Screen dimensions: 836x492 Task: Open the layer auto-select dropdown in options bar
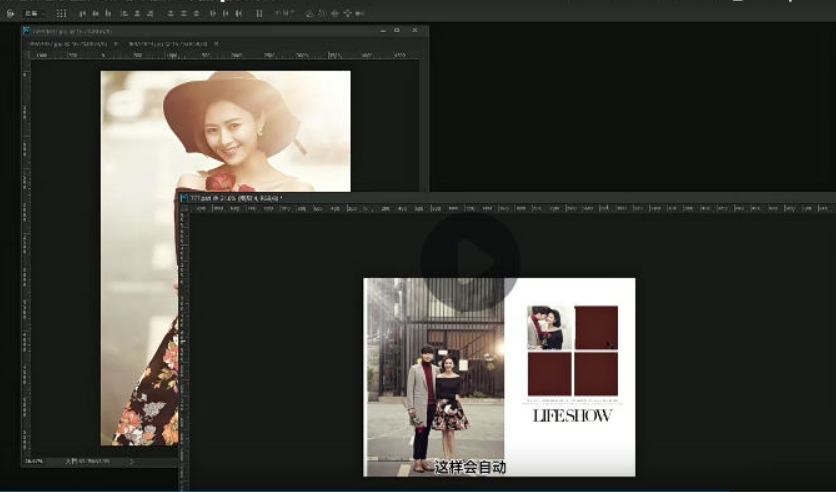[34, 13]
